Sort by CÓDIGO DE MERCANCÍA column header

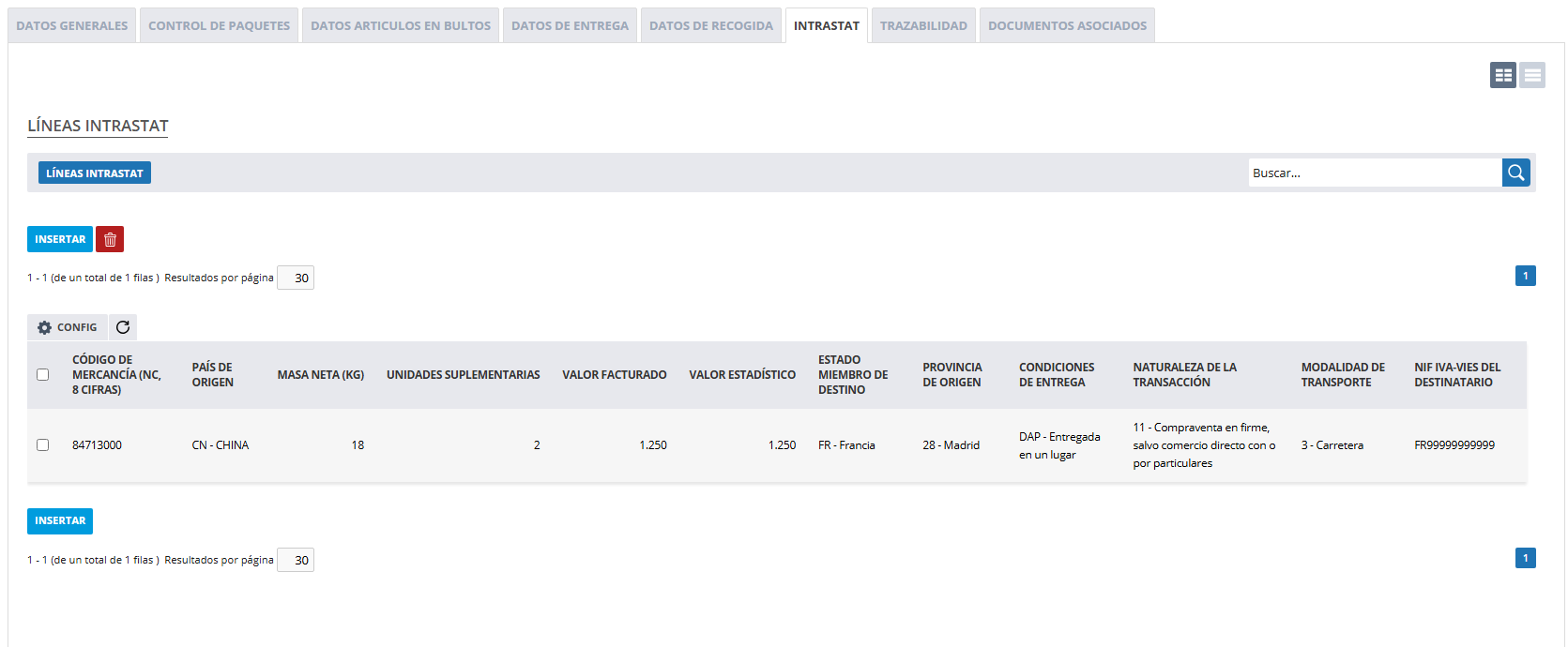[x=116, y=375]
